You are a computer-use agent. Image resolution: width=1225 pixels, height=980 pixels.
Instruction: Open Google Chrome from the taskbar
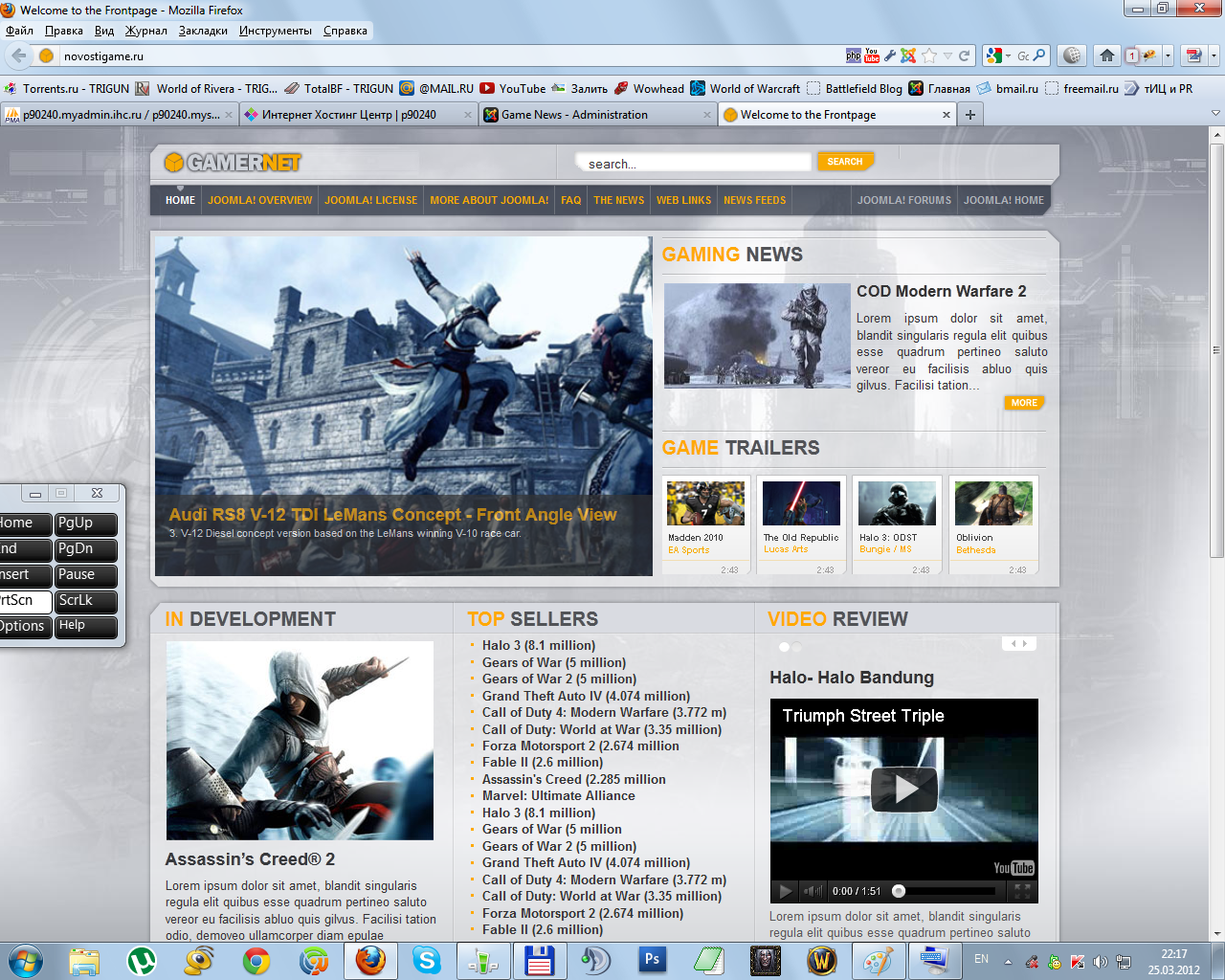pos(256,960)
